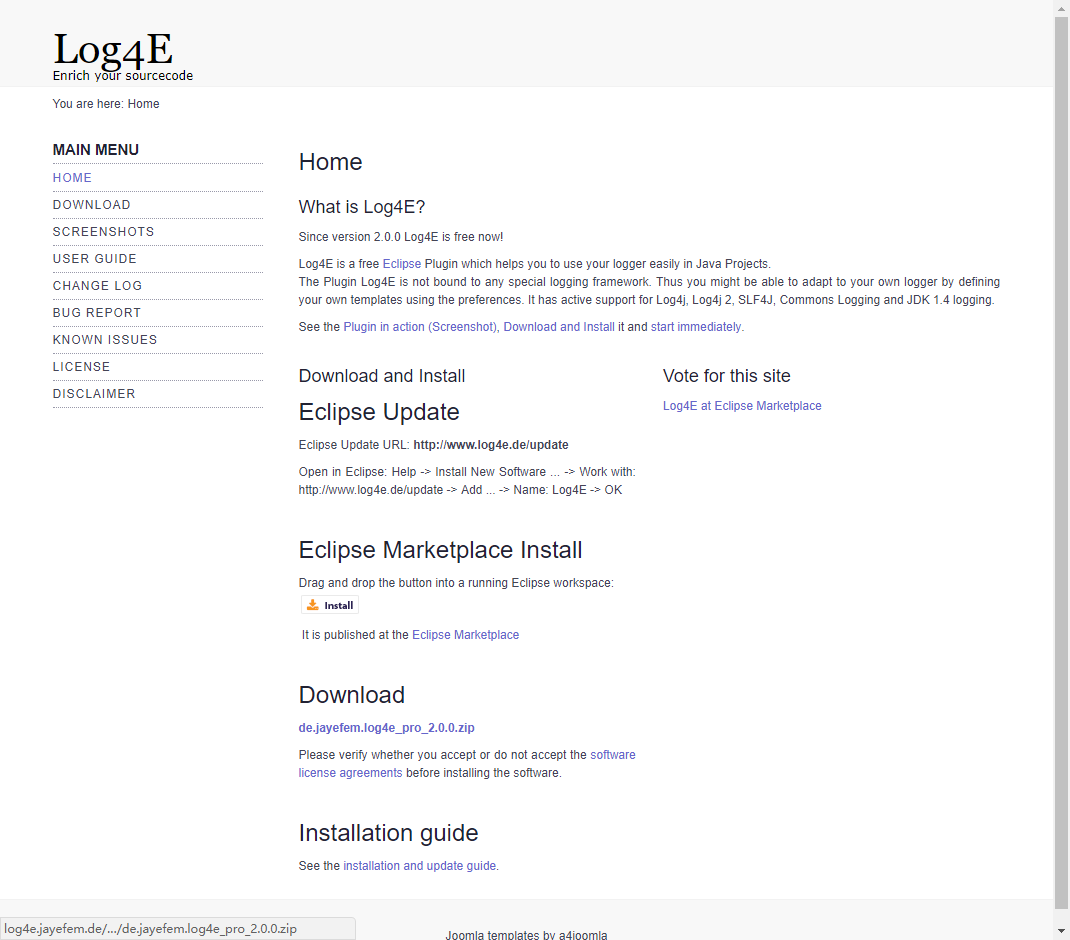Viewport: 1070px width, 940px height.
Task: Click 'You are here: Home' breadcrumb
Action: tap(106, 104)
